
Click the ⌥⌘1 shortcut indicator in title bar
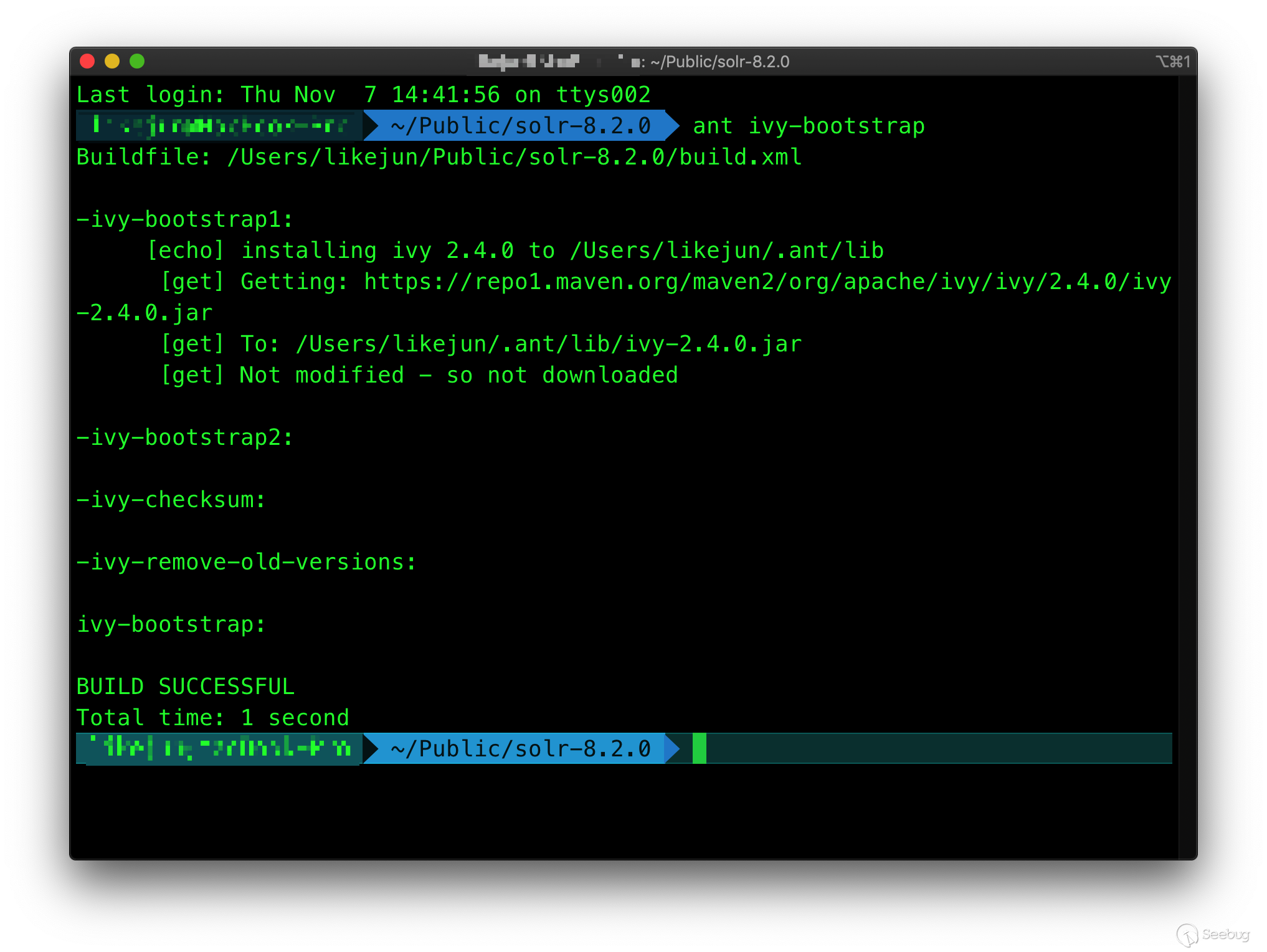[x=1173, y=61]
